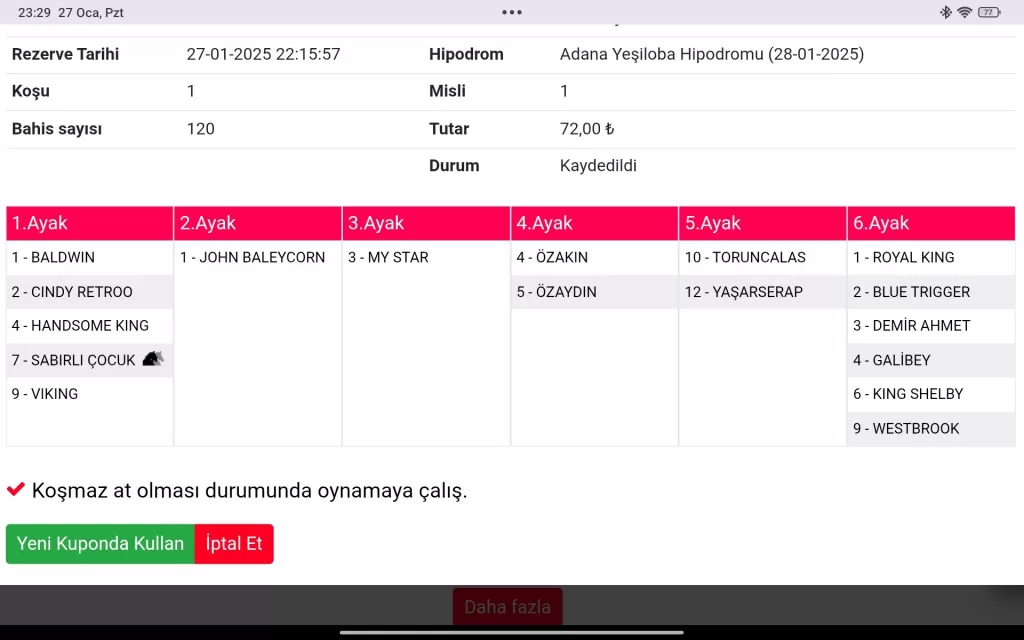
Task: Tap the Adana Yeşiloba Hipodromu value
Action: pos(711,54)
